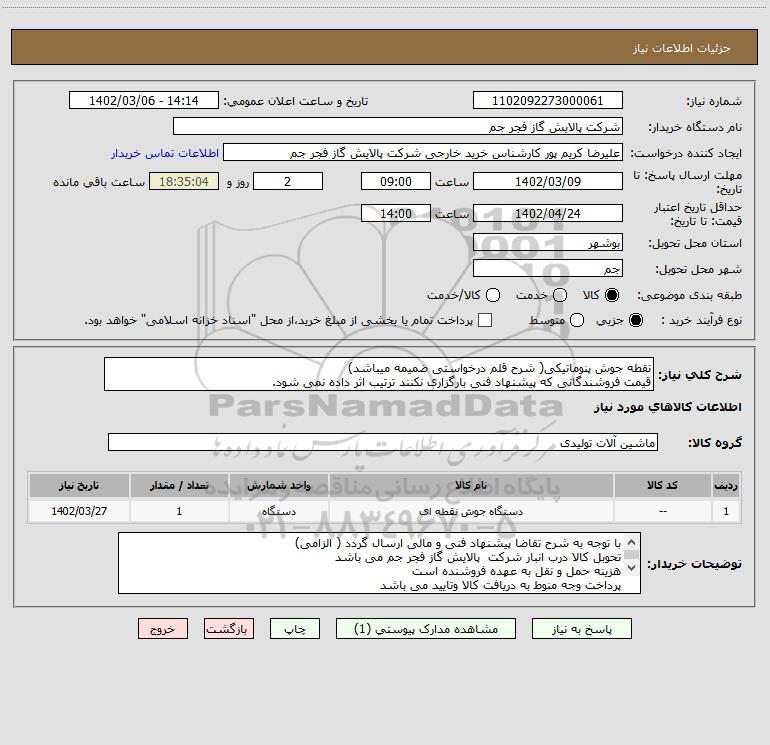Click the unit cell دستگاه in the table

279,511
